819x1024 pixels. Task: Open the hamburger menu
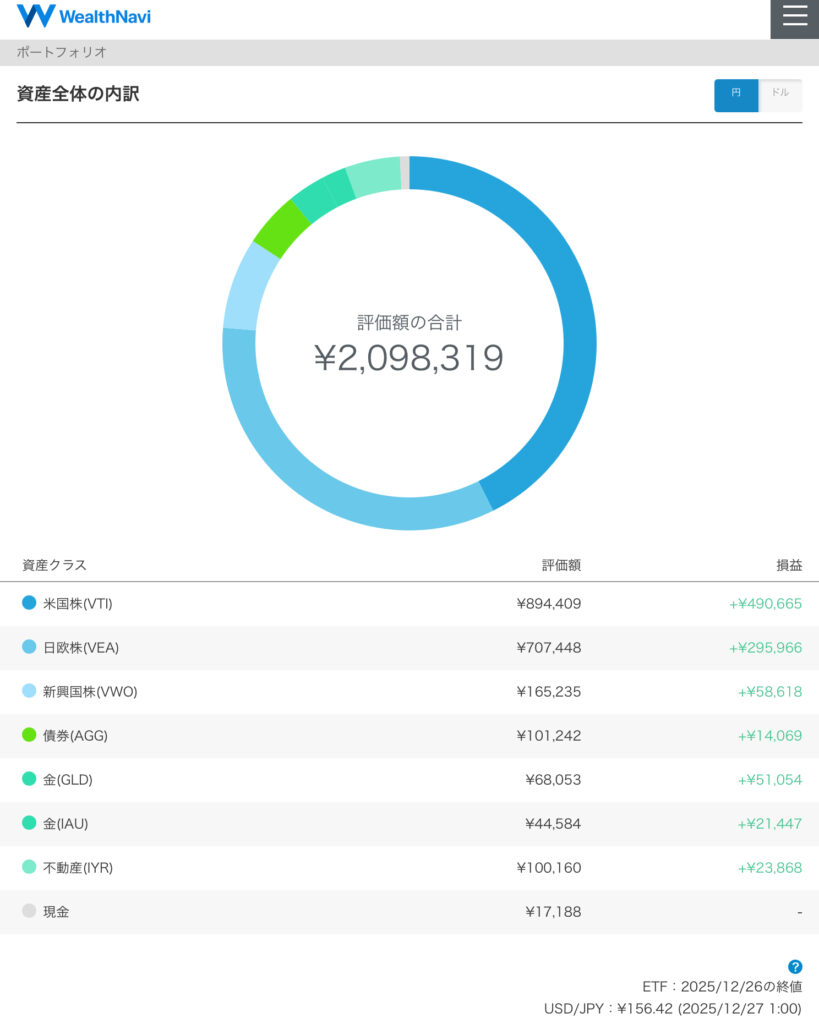pos(794,18)
